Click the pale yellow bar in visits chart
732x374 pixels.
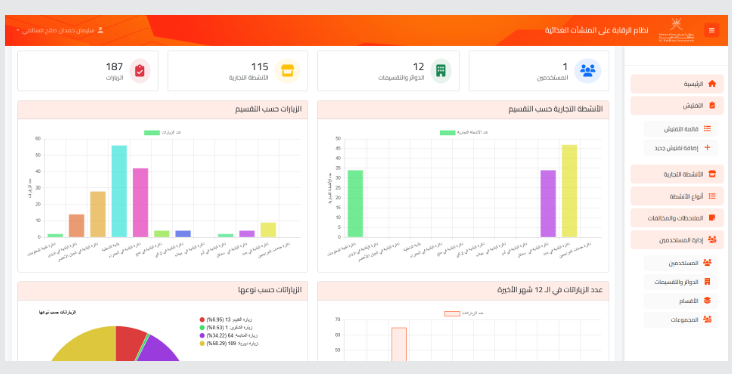tap(268, 230)
